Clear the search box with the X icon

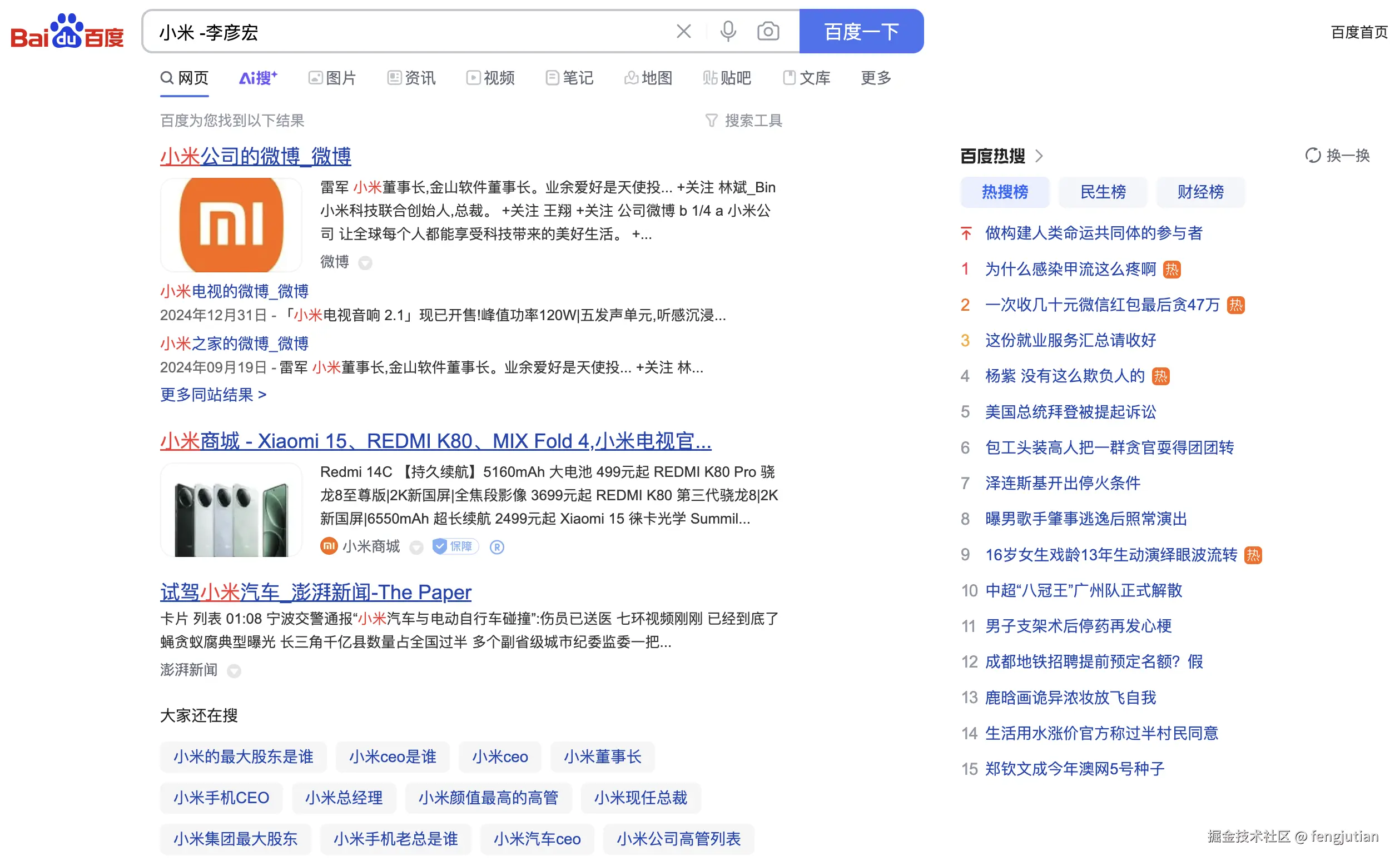683,32
